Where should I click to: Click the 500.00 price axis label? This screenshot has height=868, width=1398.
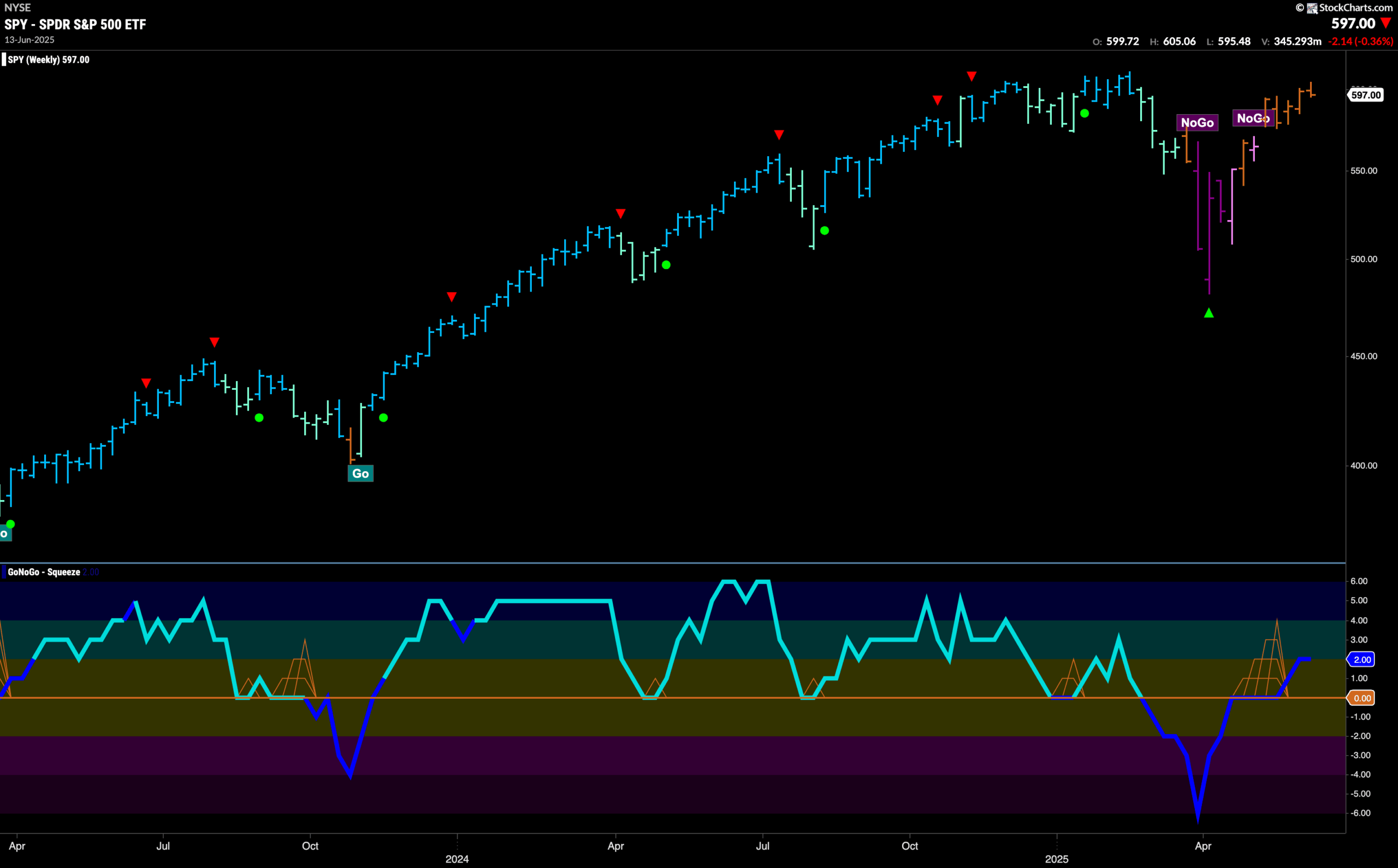(1364, 259)
